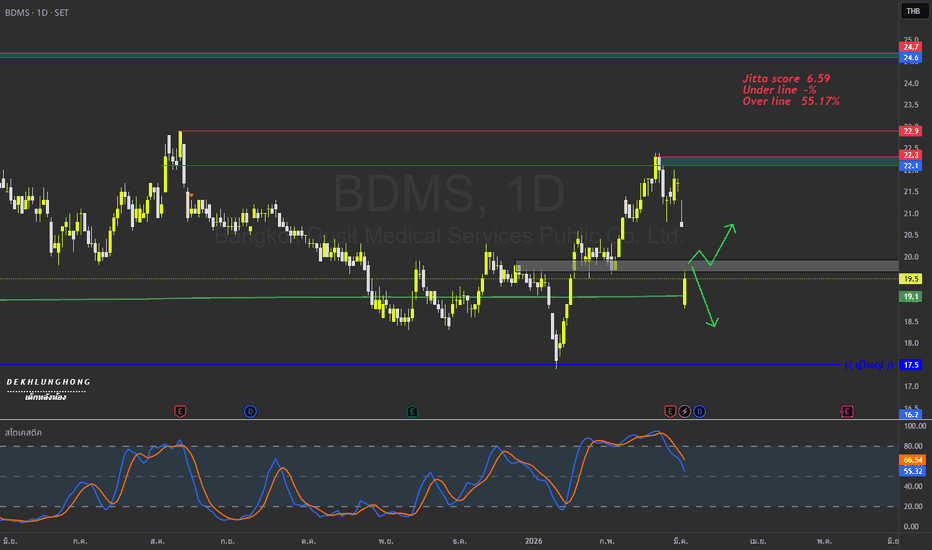Click the 2026 label on time axis

pyautogui.click(x=533, y=540)
